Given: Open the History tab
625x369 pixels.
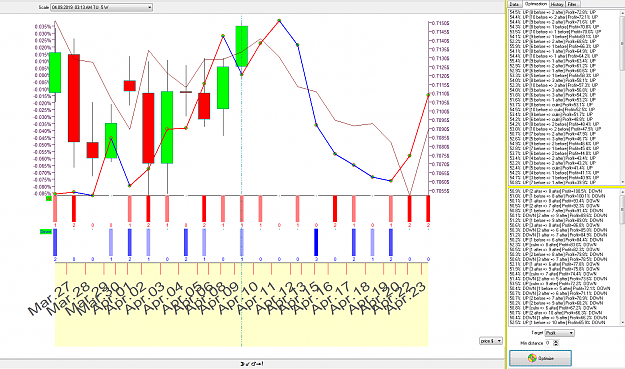Looking at the screenshot, I should tap(556, 4).
